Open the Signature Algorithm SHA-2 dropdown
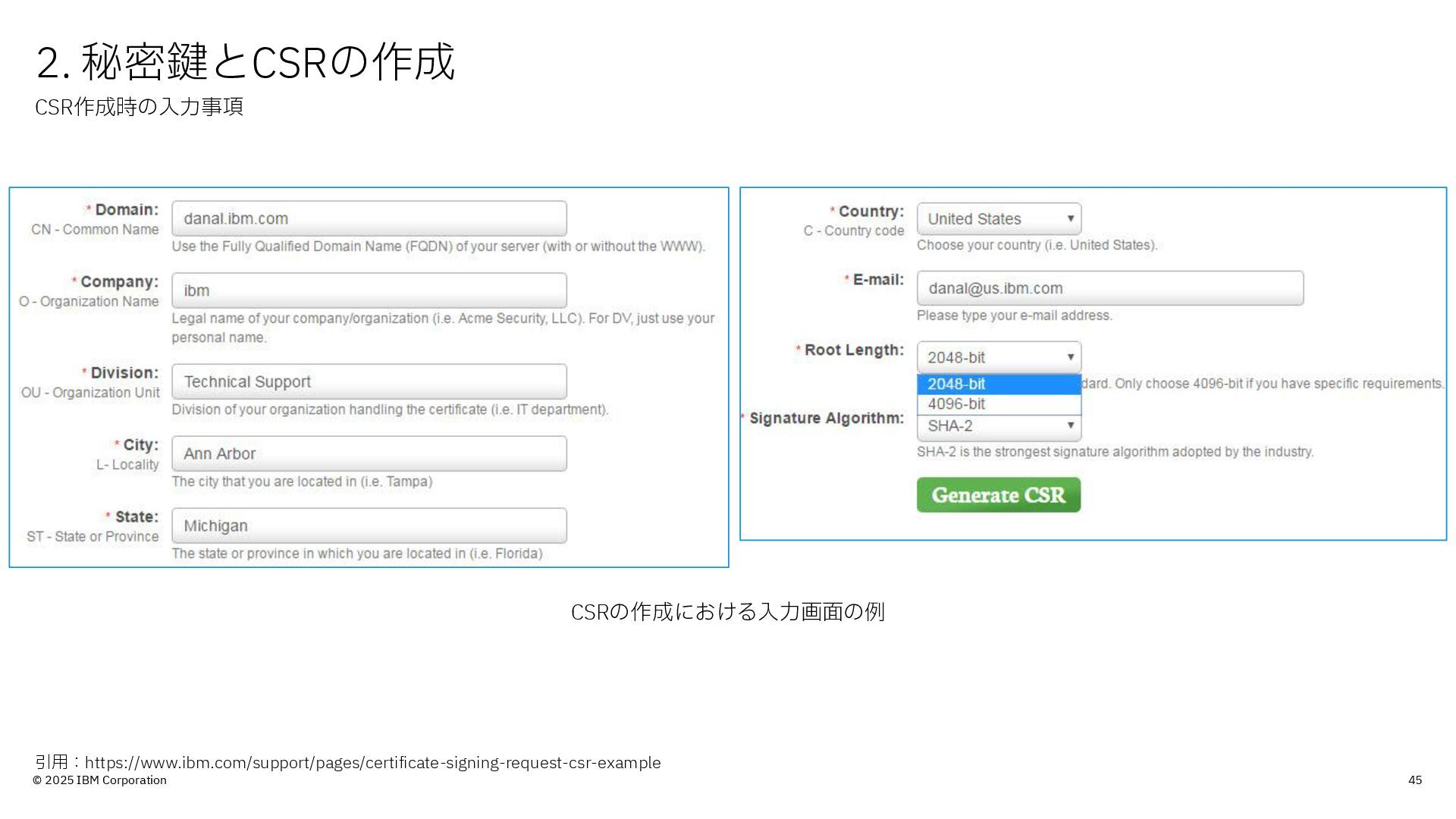The height and width of the screenshot is (819, 1456). click(x=998, y=426)
